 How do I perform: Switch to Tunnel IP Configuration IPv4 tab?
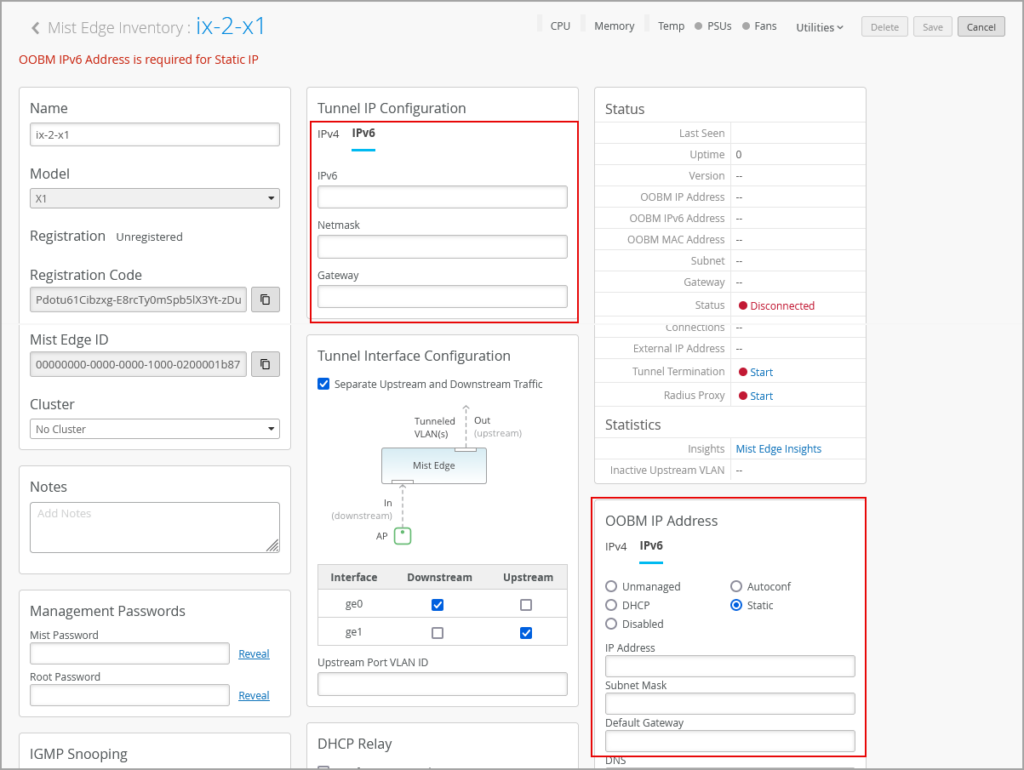[x=328, y=134]
